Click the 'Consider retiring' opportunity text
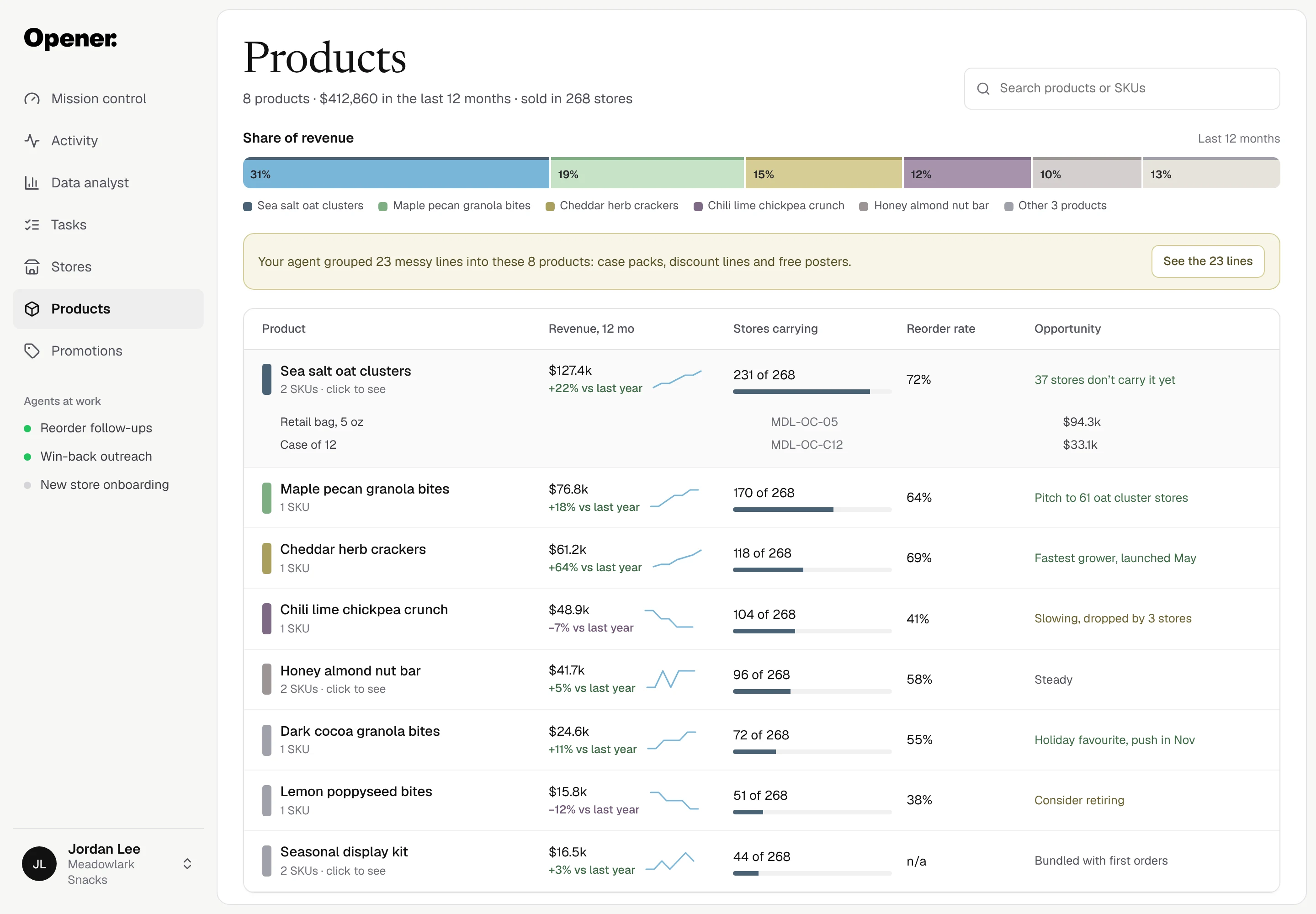1316x914 pixels. pos(1079,800)
